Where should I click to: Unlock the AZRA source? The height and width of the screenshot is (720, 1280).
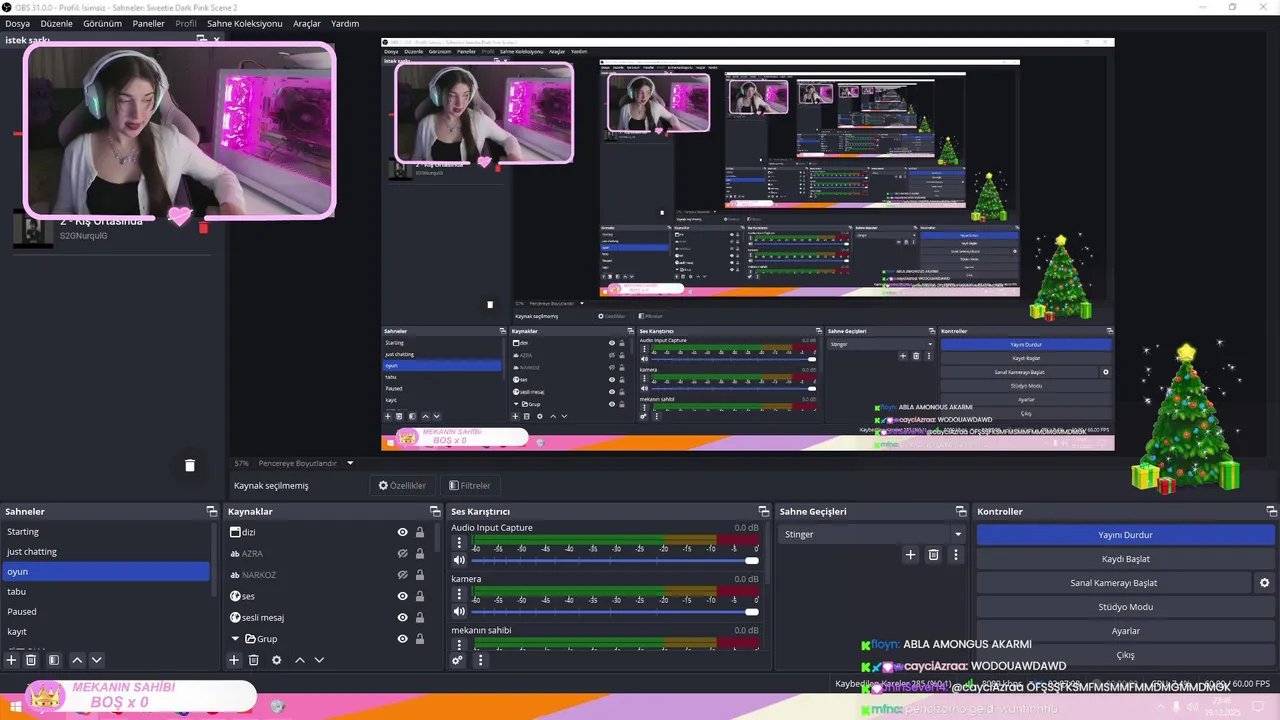tap(420, 554)
